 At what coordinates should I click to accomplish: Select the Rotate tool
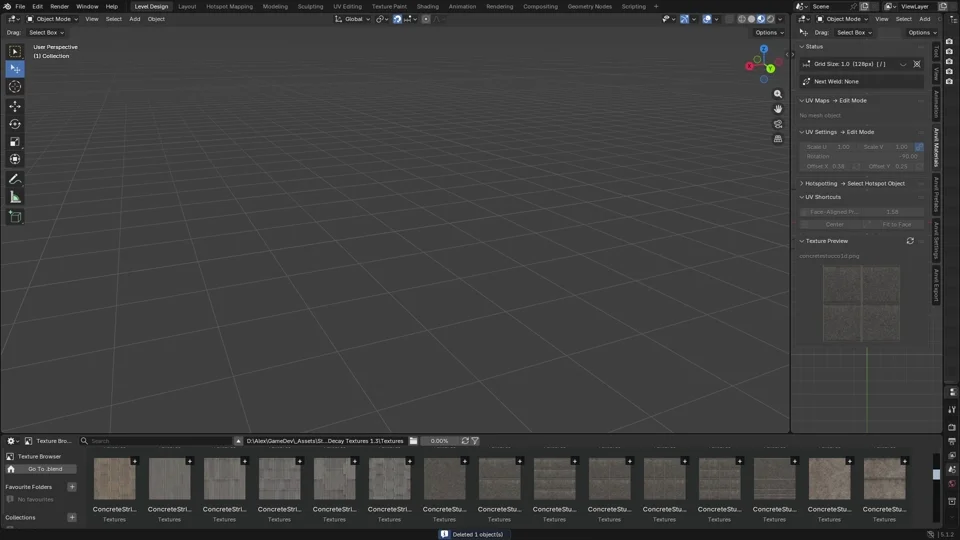pos(15,124)
